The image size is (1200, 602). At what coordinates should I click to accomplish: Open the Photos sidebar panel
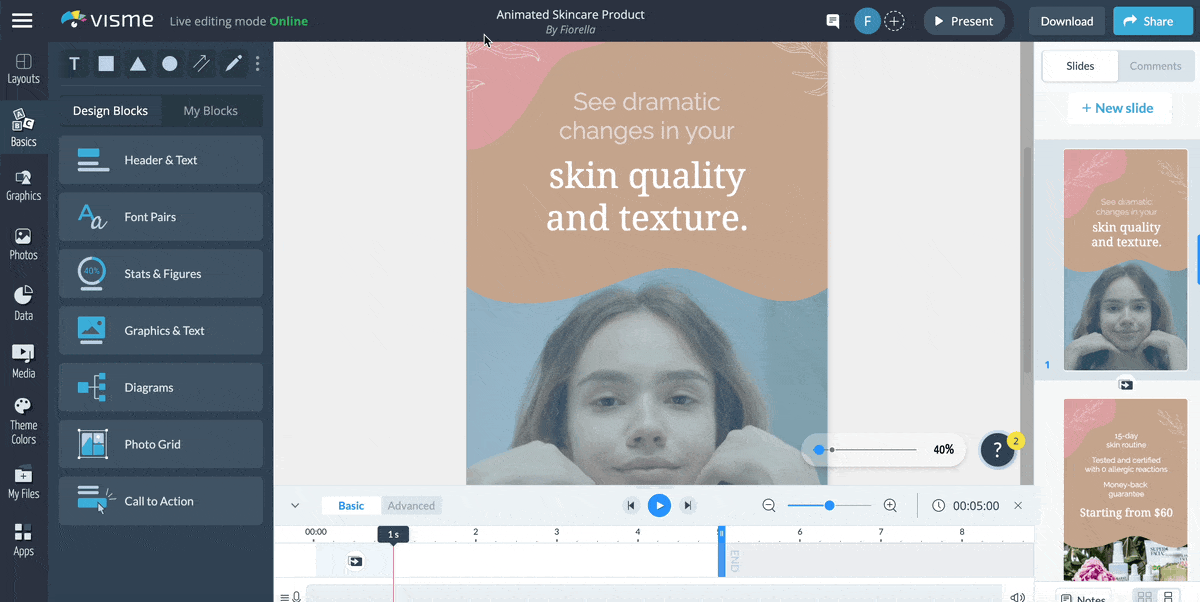coord(23,243)
